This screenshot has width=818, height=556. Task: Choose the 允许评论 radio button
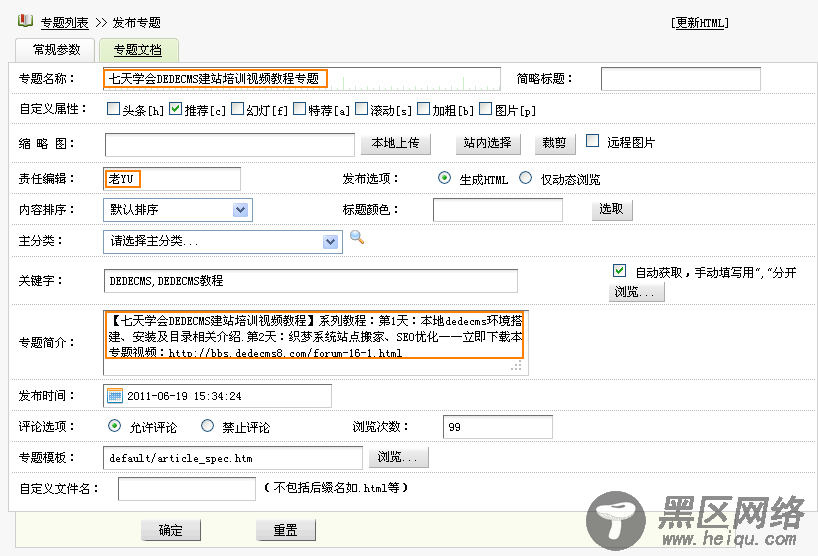[x=114, y=426]
